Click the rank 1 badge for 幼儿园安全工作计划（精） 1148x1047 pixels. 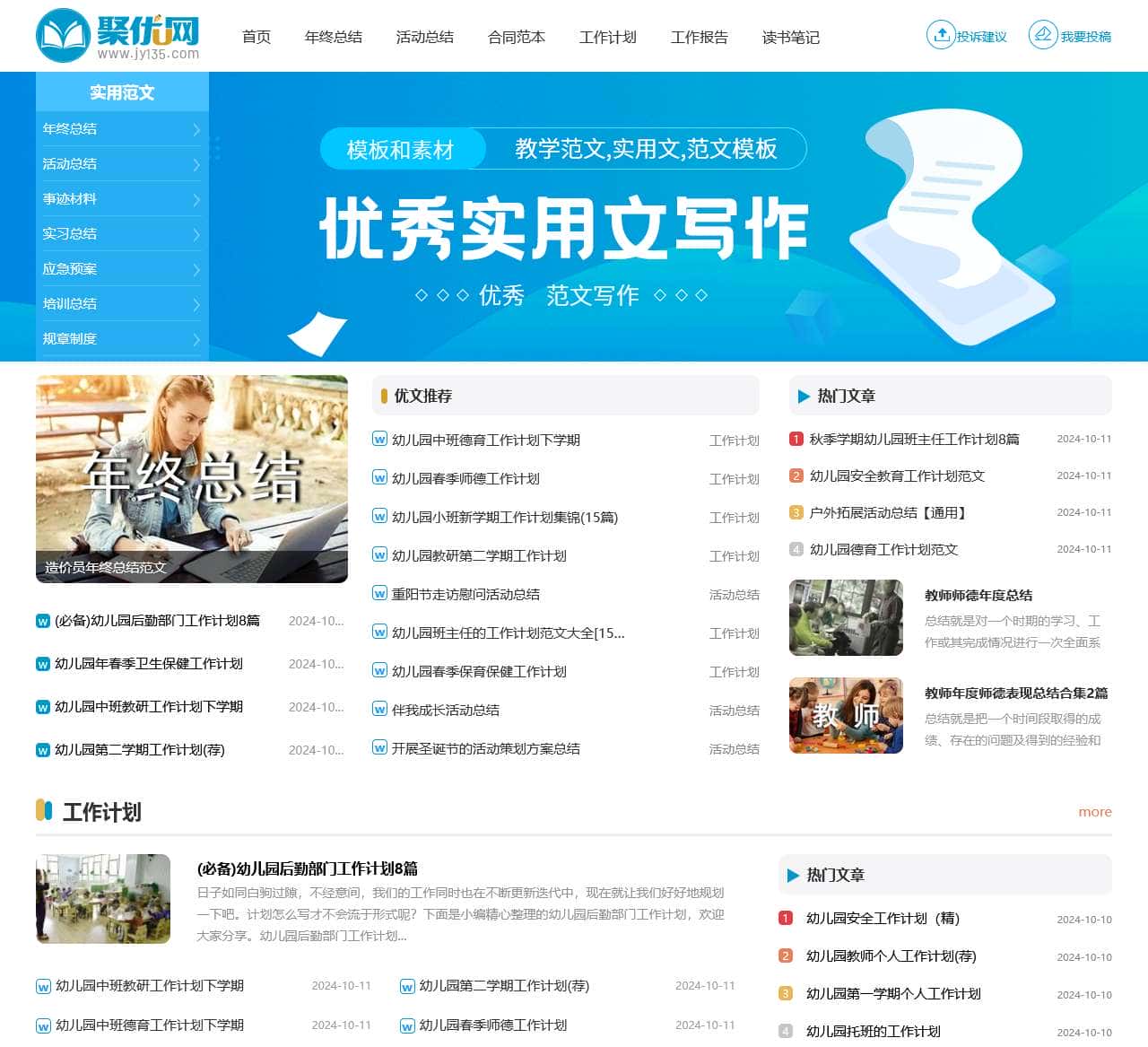pos(786,918)
